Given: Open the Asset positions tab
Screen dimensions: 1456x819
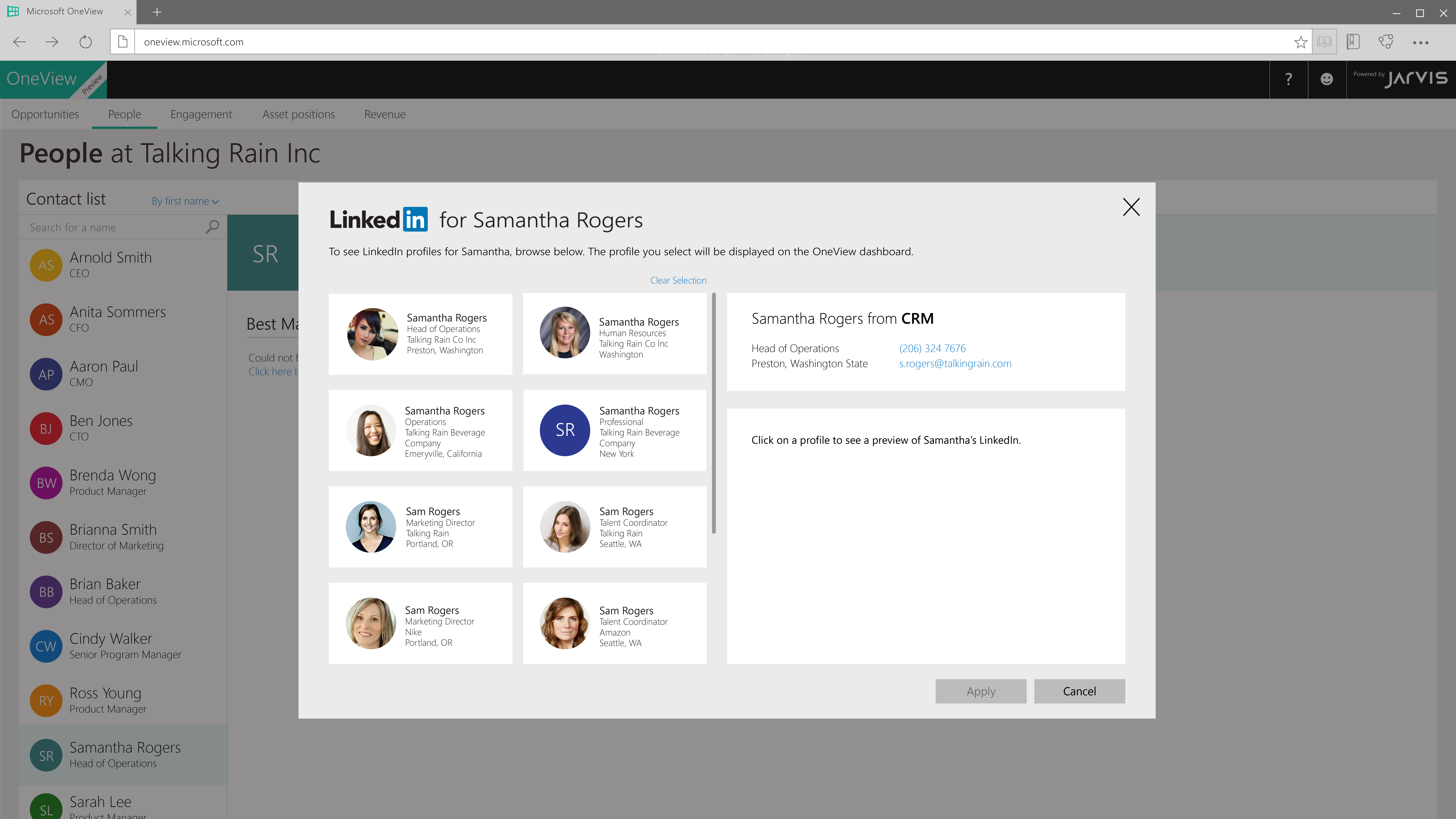Looking at the screenshot, I should click(x=298, y=114).
